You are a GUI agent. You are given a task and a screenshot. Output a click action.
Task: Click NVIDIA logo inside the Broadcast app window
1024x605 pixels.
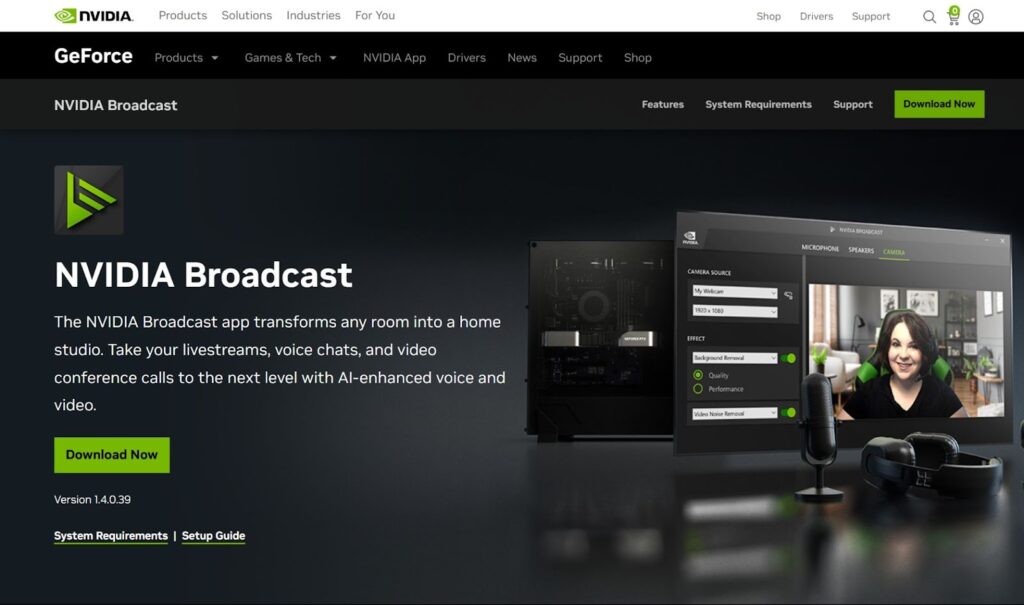click(x=691, y=239)
